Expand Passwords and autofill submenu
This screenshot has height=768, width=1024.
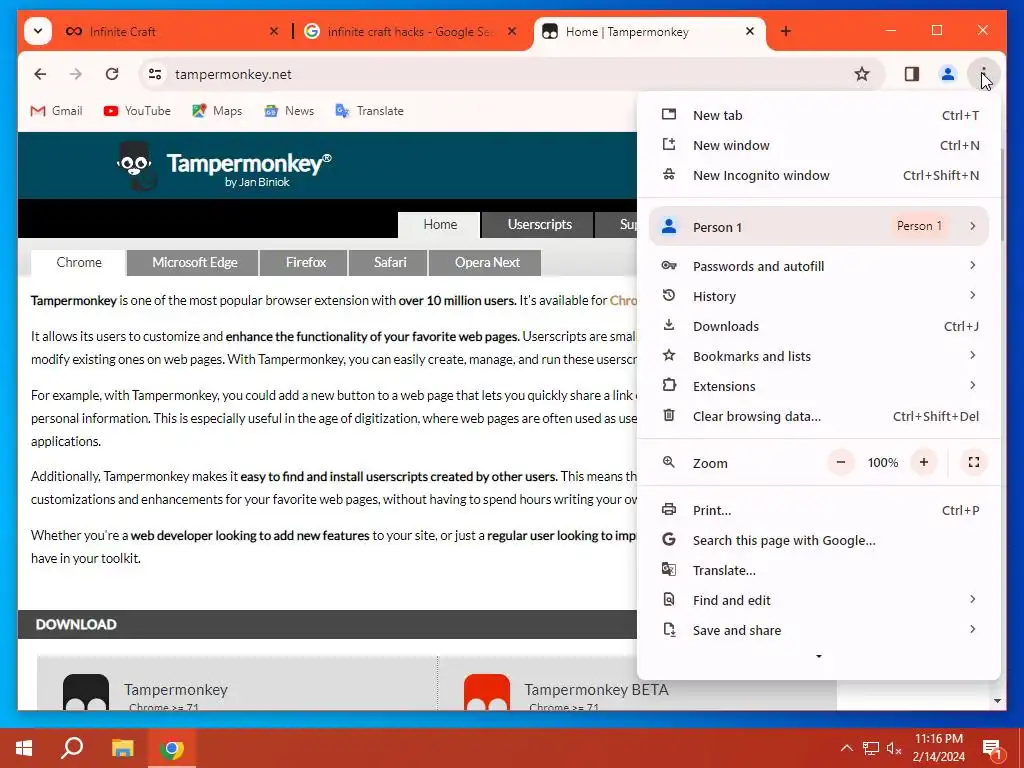819,266
